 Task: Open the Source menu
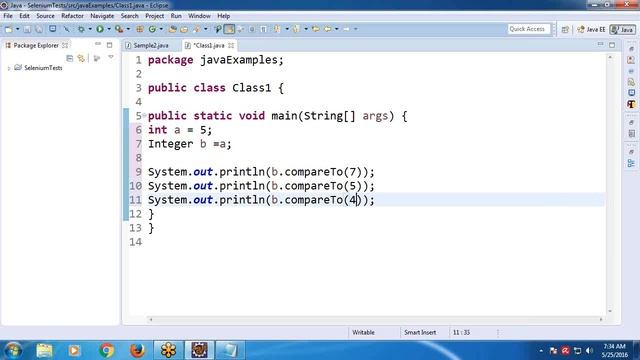[45, 16]
